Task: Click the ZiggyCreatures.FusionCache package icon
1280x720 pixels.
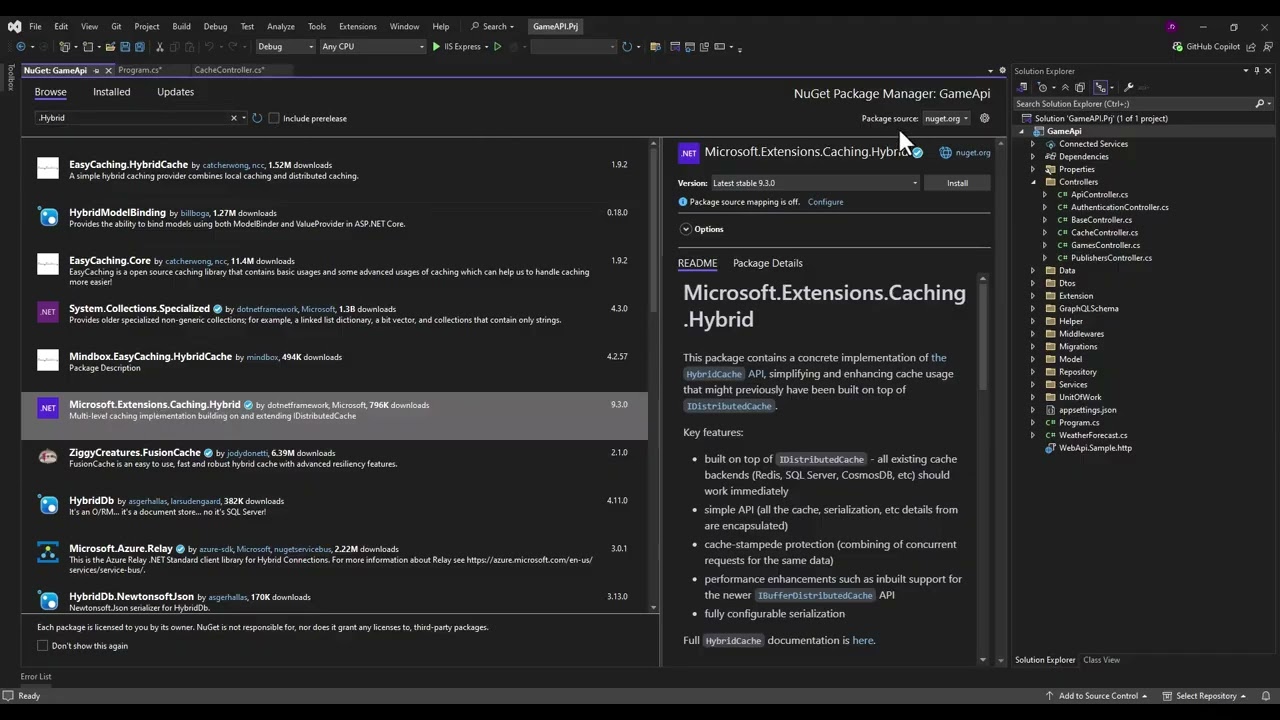Action: click(x=48, y=456)
